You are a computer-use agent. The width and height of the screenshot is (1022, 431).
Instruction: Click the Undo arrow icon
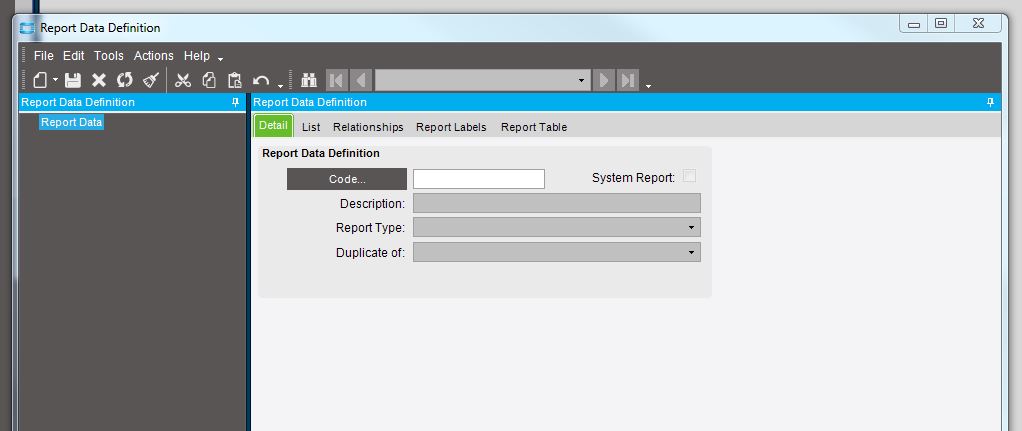(x=261, y=80)
